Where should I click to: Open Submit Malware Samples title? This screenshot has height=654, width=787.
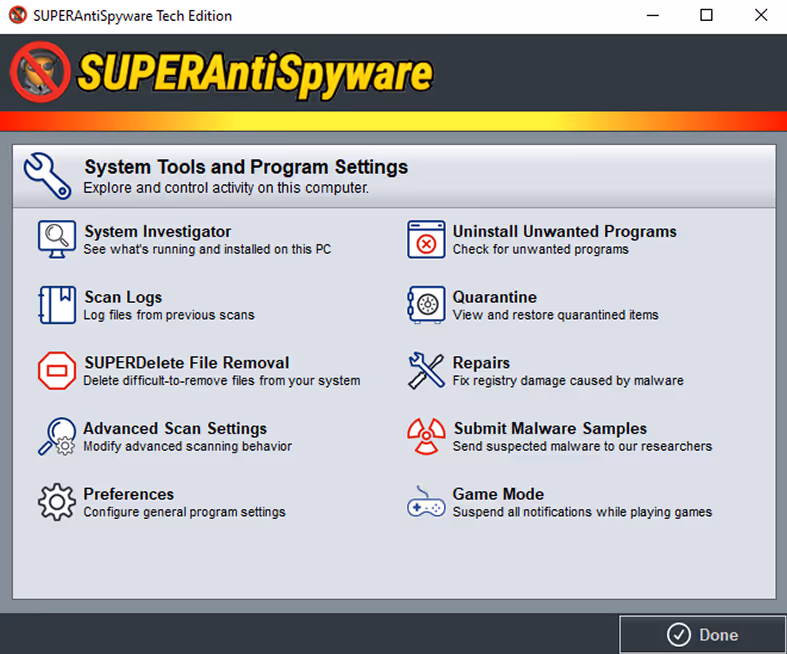[550, 429]
